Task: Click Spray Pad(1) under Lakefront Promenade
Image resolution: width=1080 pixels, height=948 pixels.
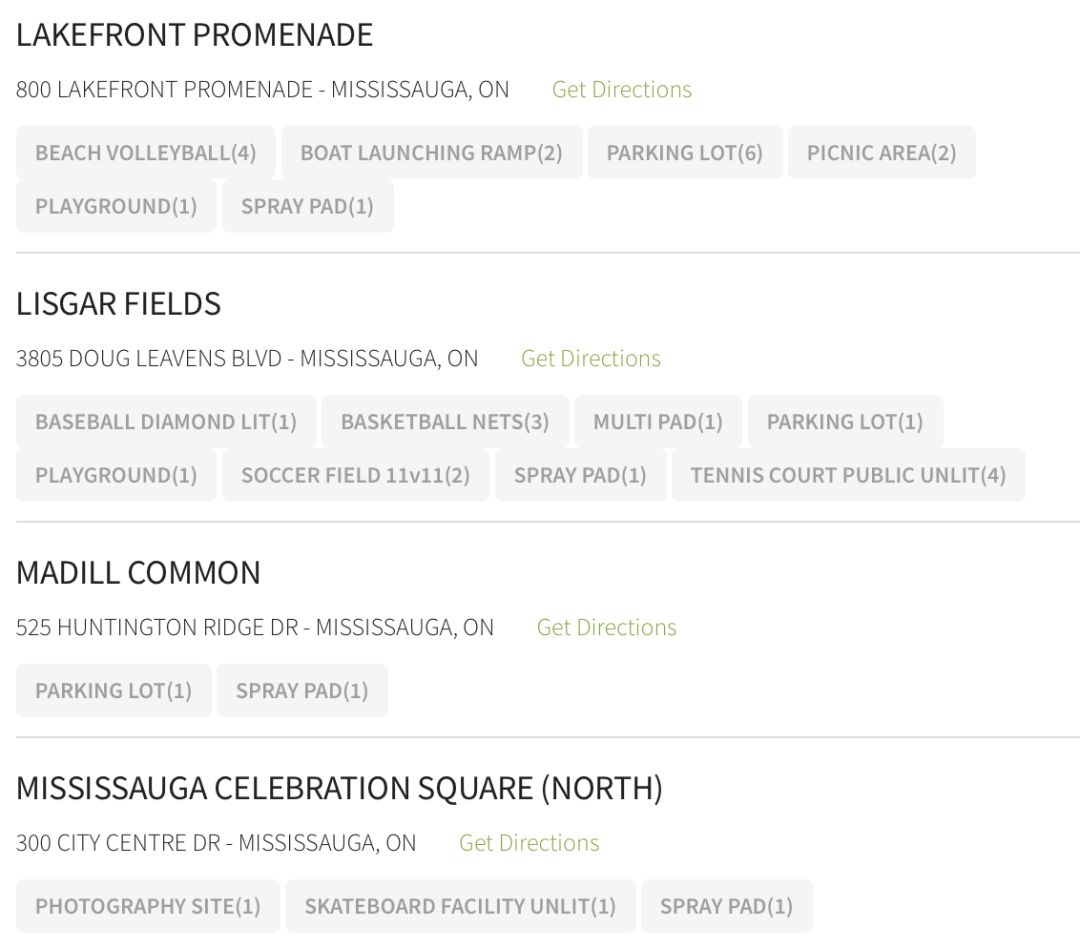Action: point(307,206)
